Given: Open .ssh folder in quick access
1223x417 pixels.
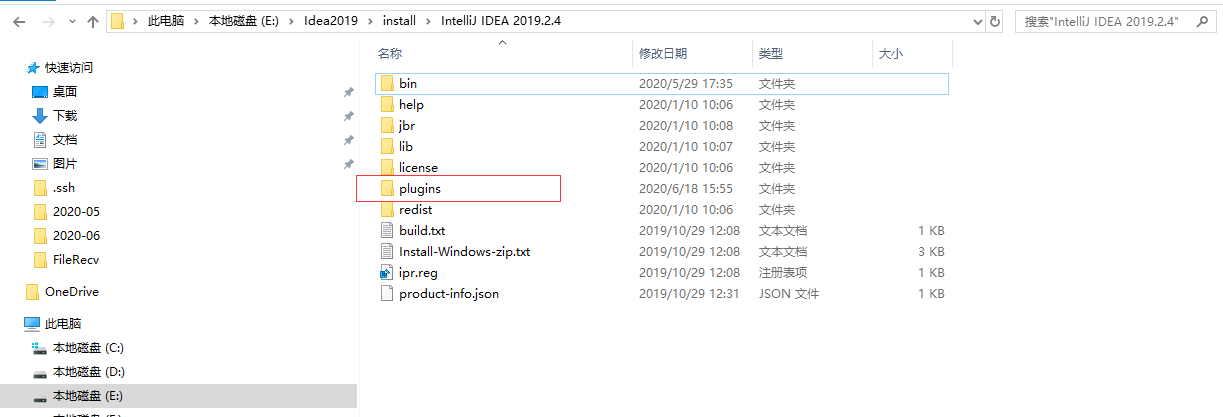Looking at the screenshot, I should tap(64, 187).
